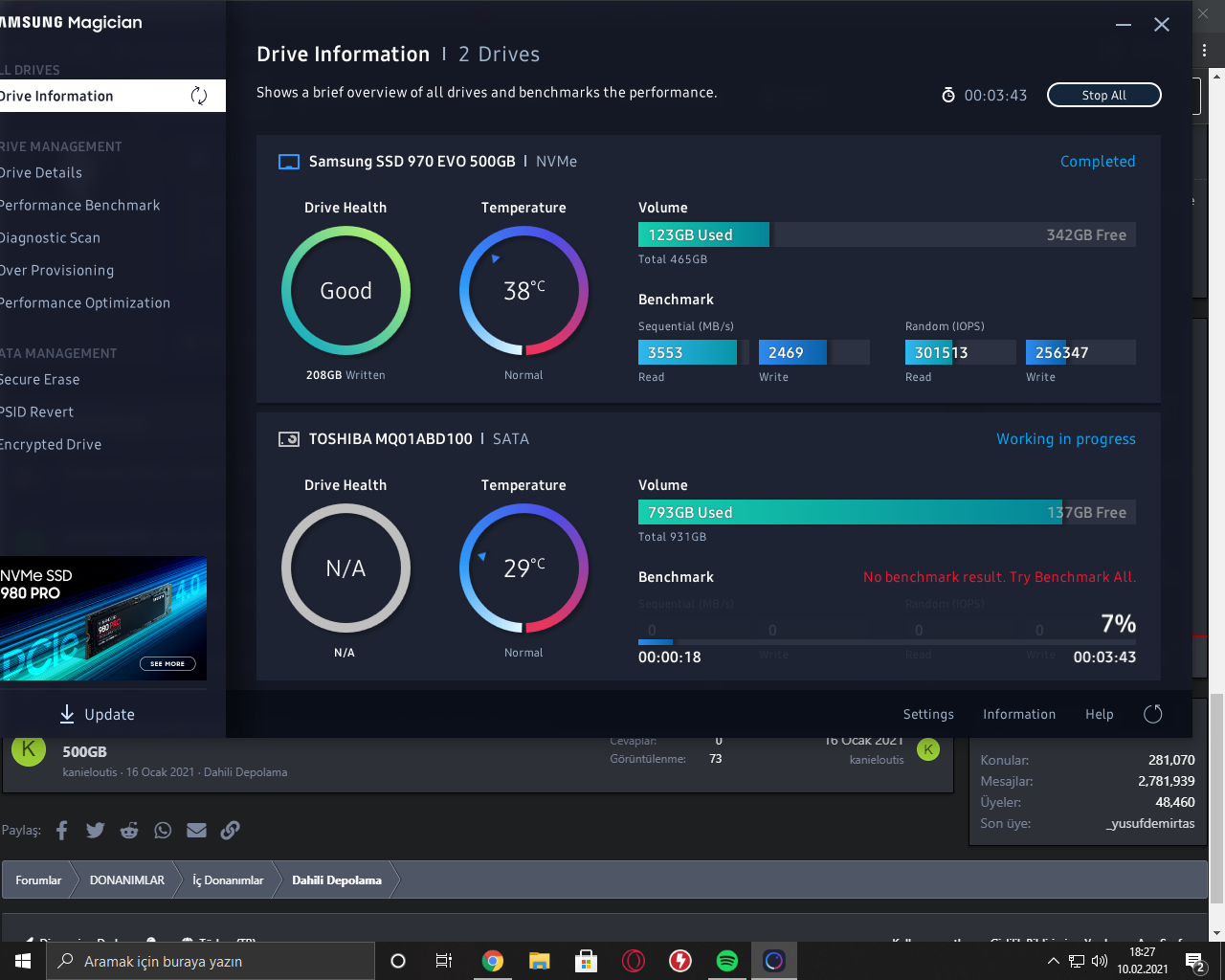This screenshot has height=980, width=1225.
Task: Open the volume icon in system tray
Action: 1100,961
